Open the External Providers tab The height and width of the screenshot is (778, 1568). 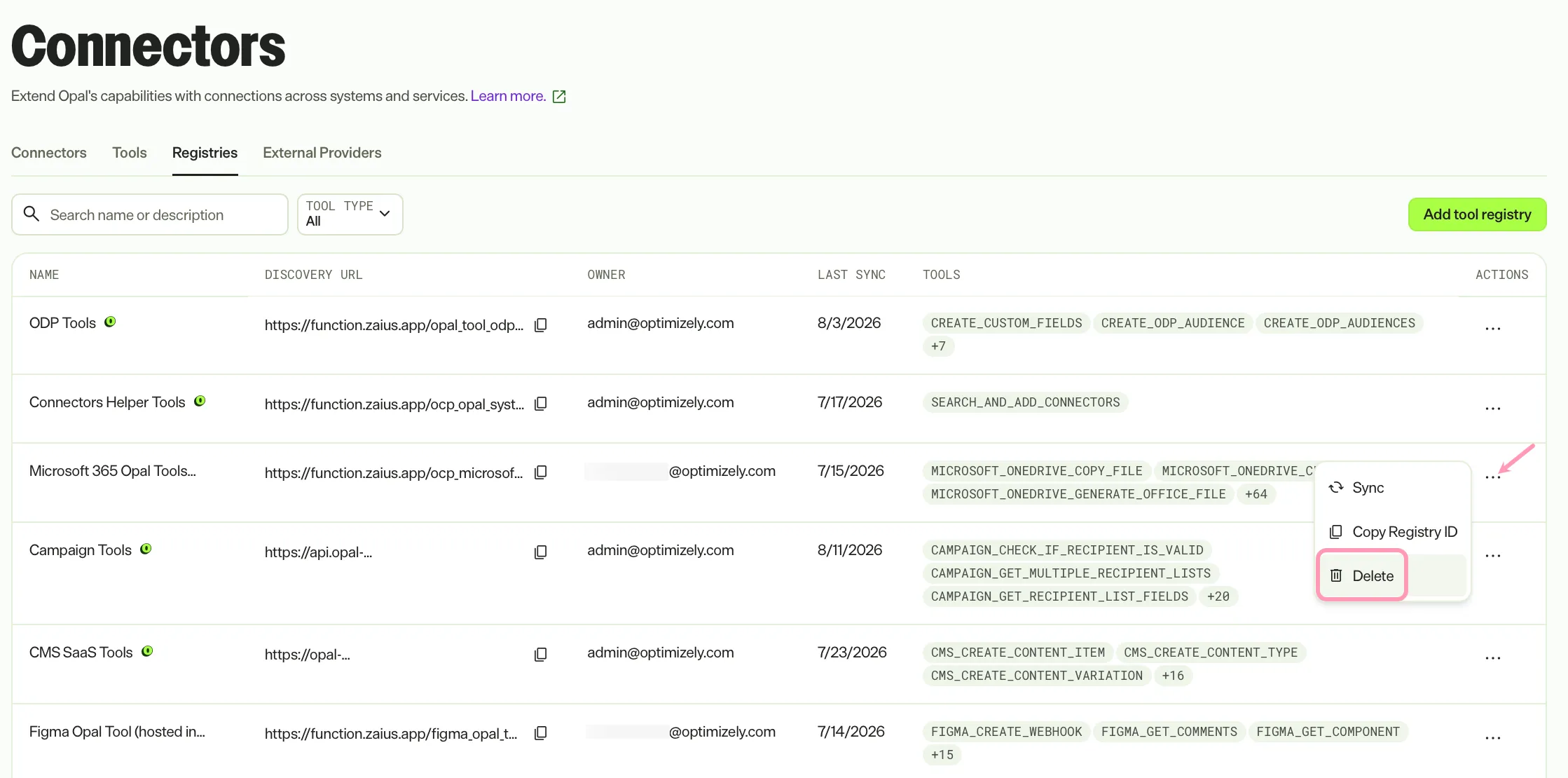coord(322,153)
